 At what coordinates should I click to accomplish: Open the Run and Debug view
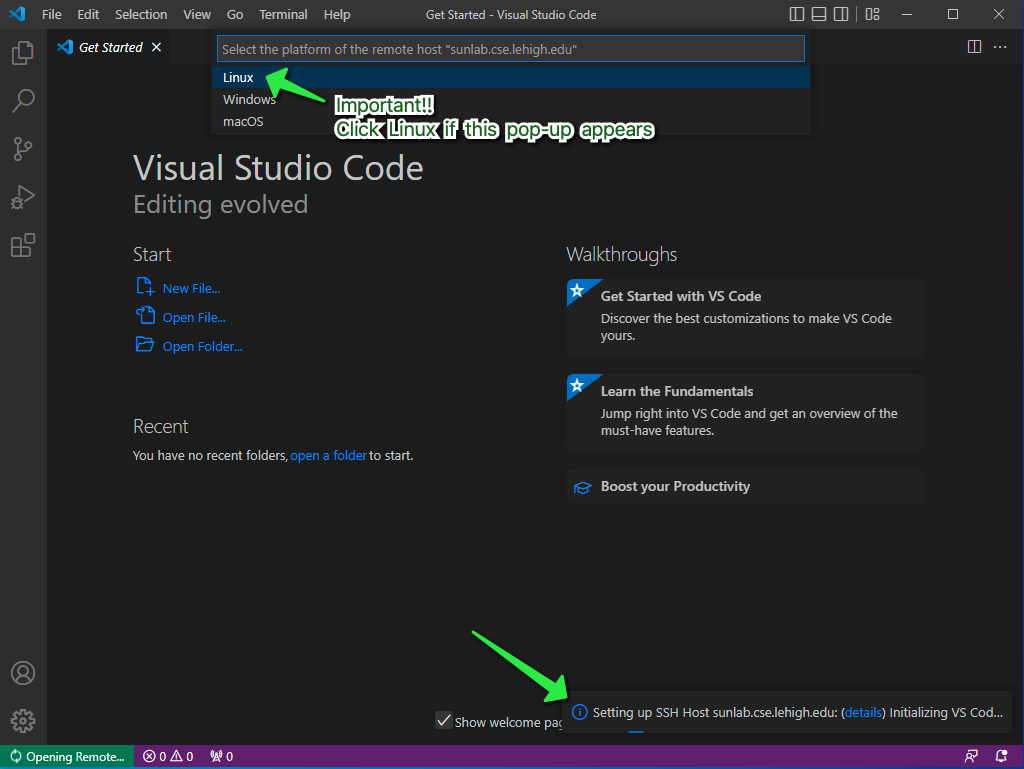coord(23,197)
